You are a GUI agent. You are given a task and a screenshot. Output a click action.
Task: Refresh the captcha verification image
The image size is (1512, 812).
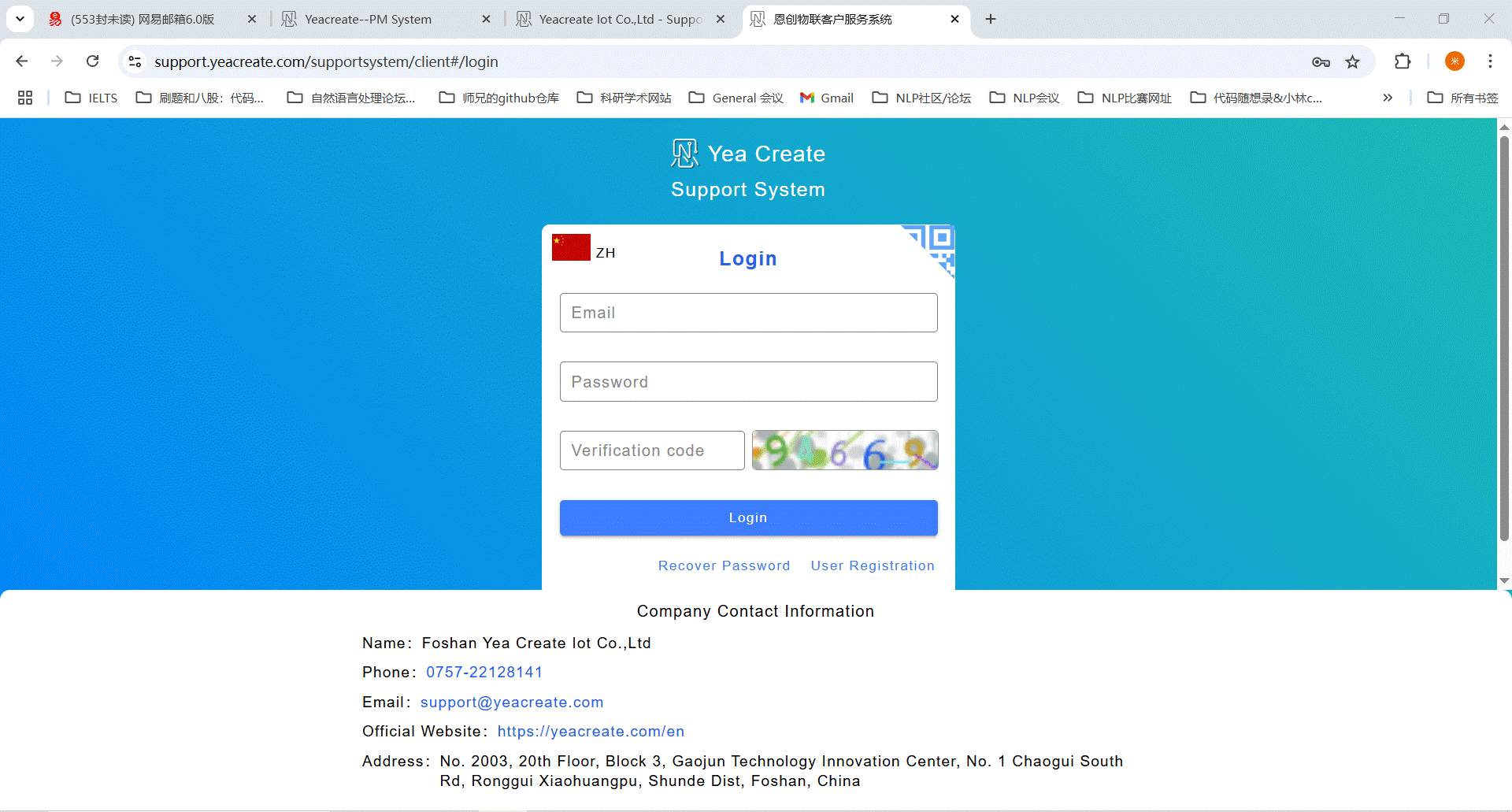[x=844, y=450]
